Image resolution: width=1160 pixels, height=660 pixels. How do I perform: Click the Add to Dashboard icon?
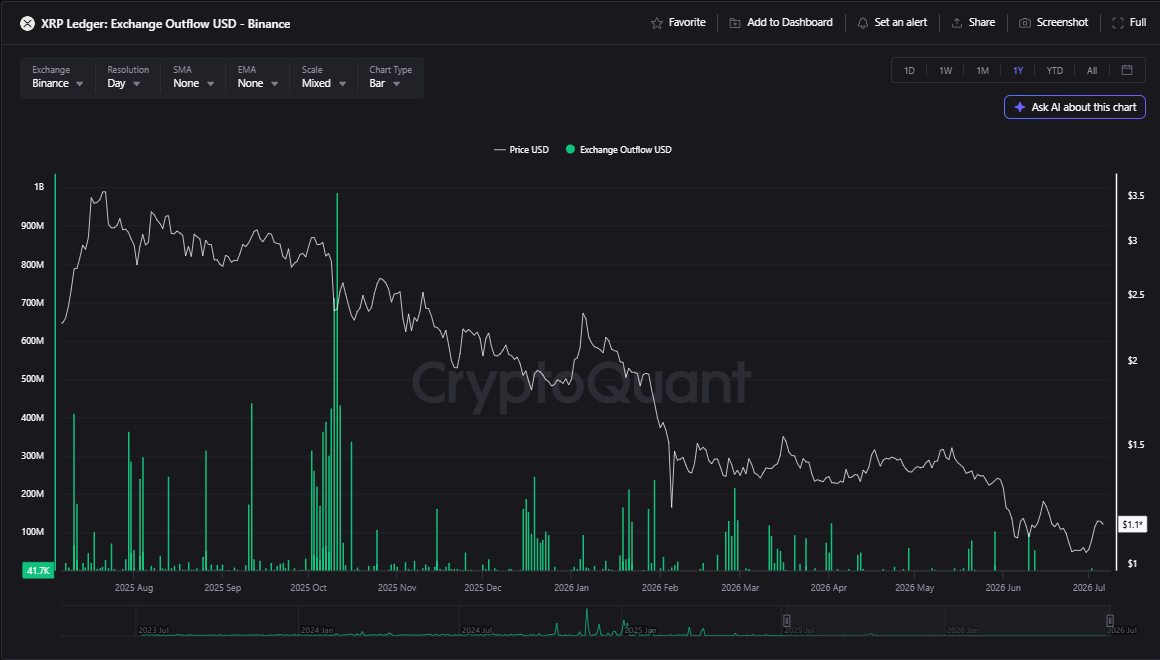(x=735, y=23)
